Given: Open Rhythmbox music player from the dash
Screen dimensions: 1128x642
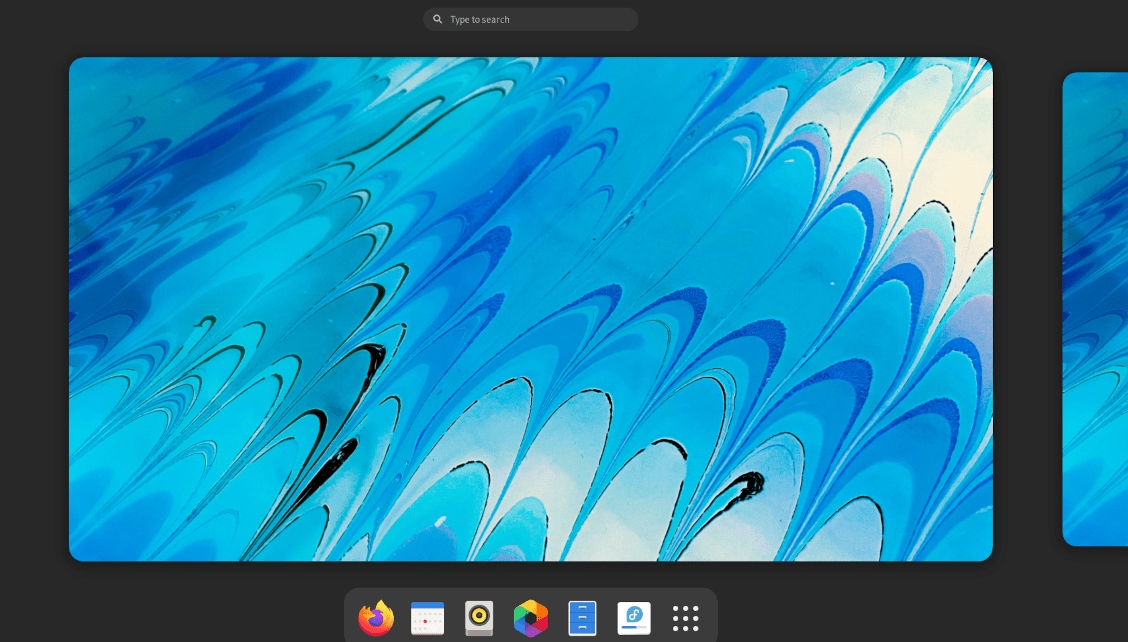Looking at the screenshot, I should pyautogui.click(x=479, y=618).
